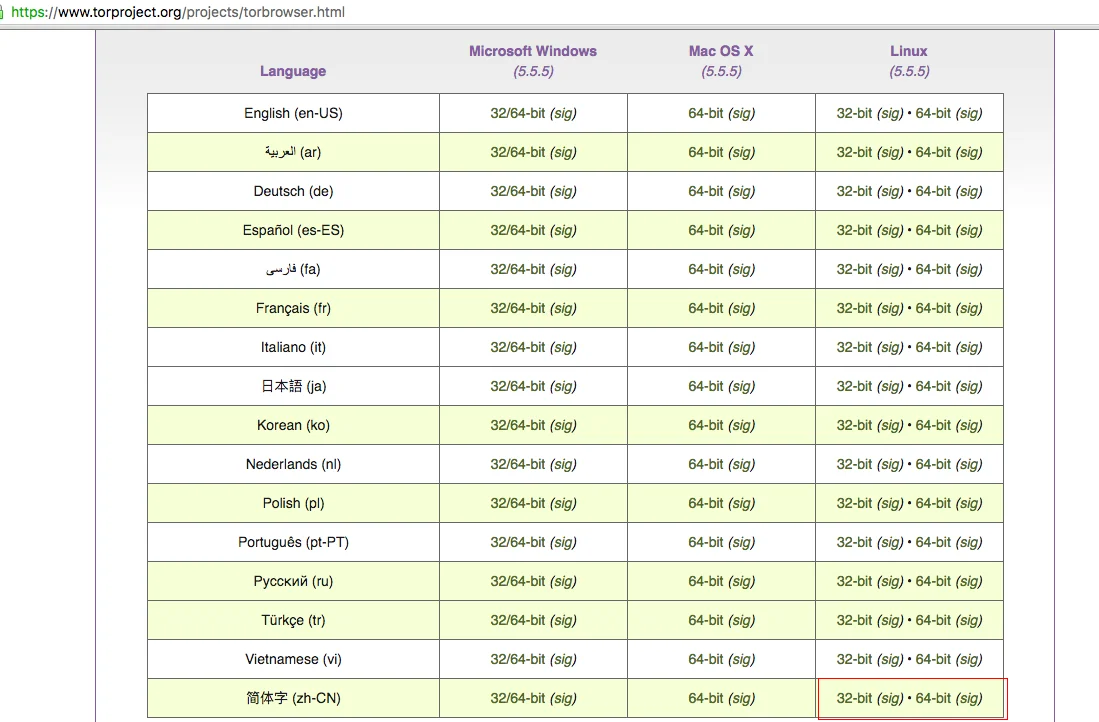Open sig for Türkçe Linux 64-bit
This screenshot has height=722, width=1099.
pos(969,620)
